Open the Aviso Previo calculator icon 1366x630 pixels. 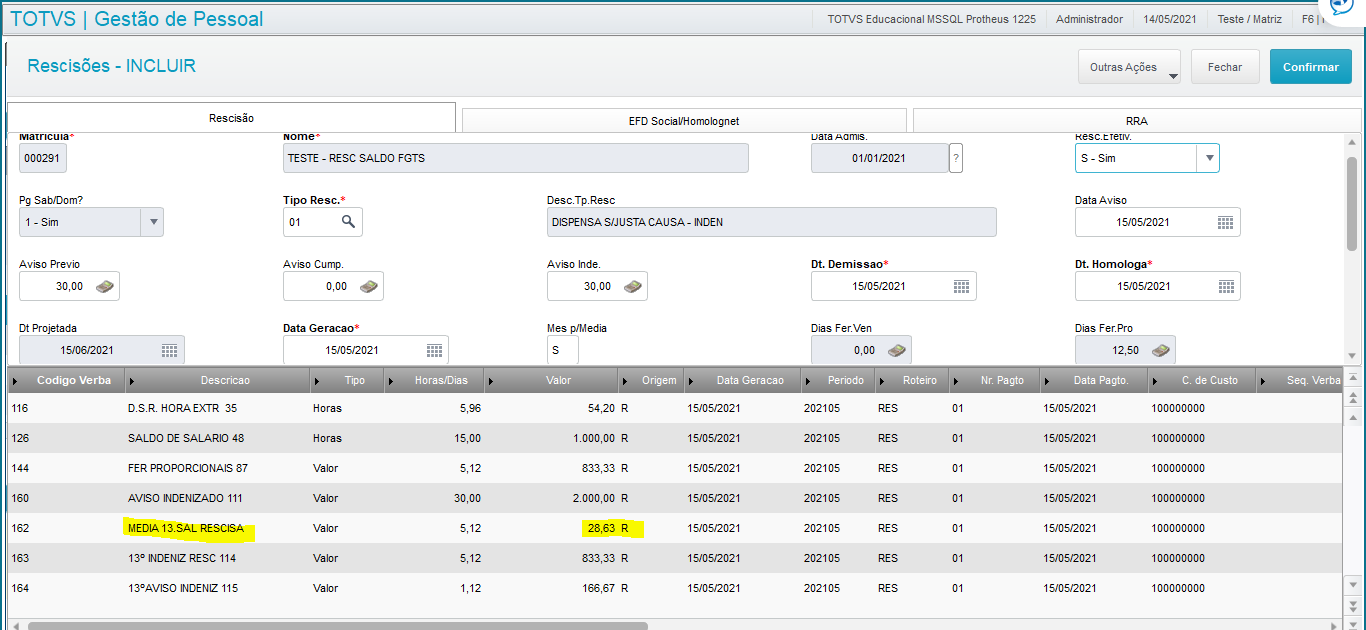pyautogui.click(x=105, y=286)
